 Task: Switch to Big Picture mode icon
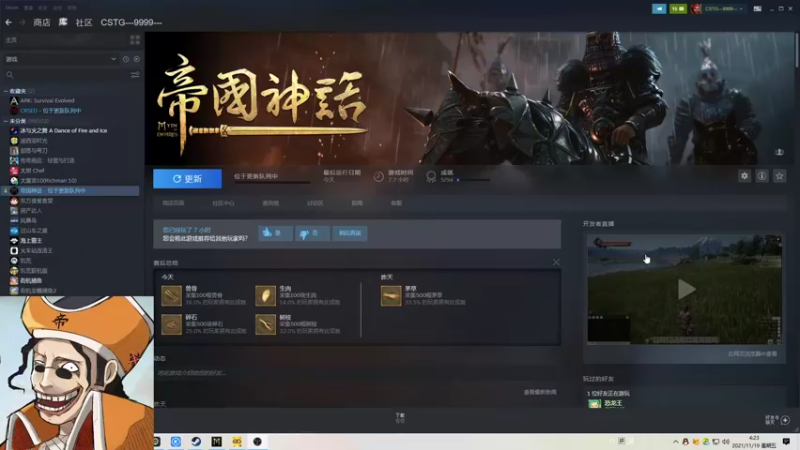pos(758,9)
